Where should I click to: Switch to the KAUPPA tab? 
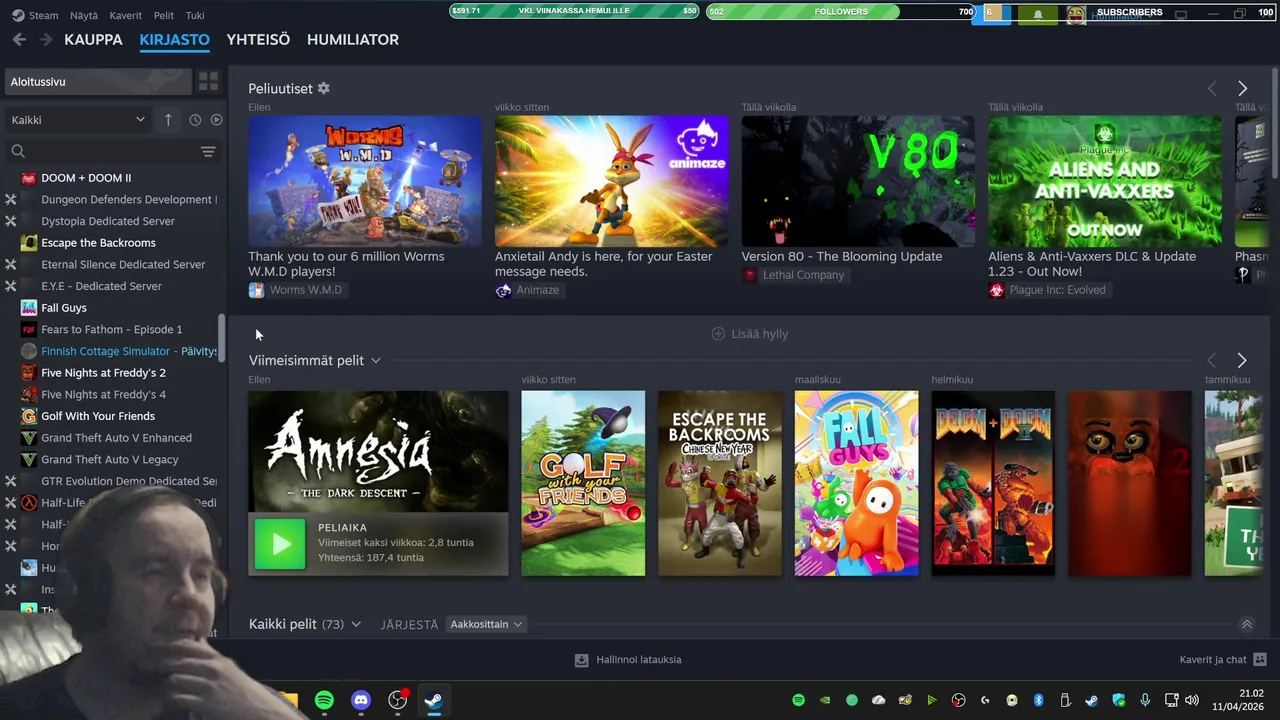coord(93,39)
